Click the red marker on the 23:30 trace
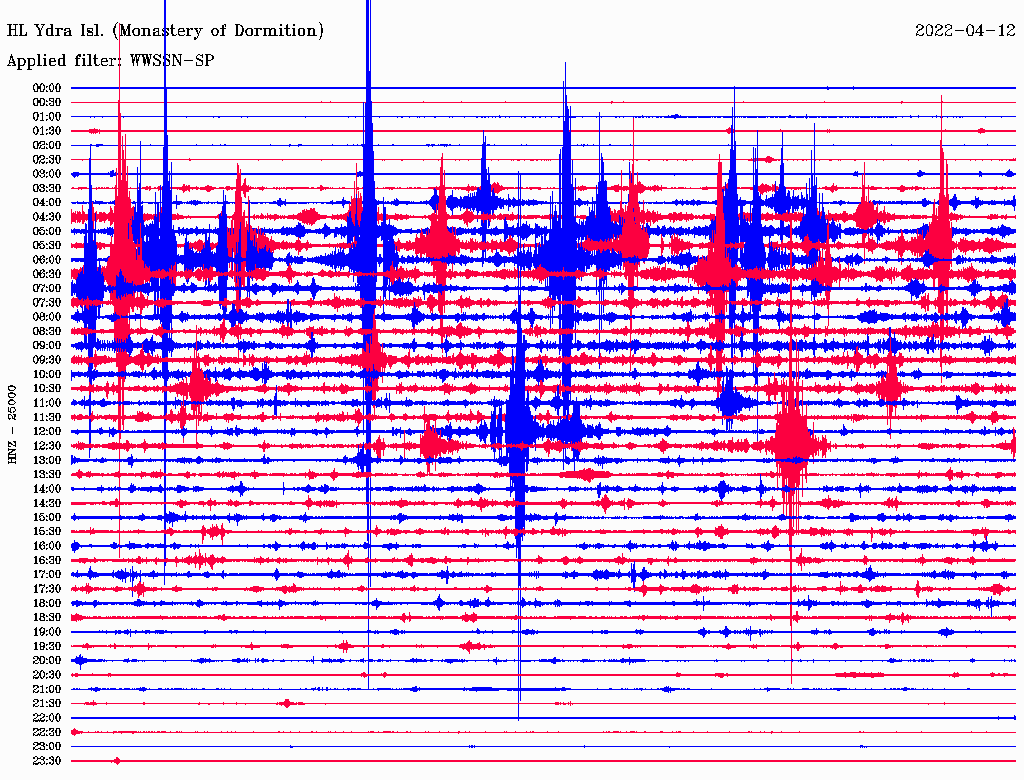 pos(117,761)
